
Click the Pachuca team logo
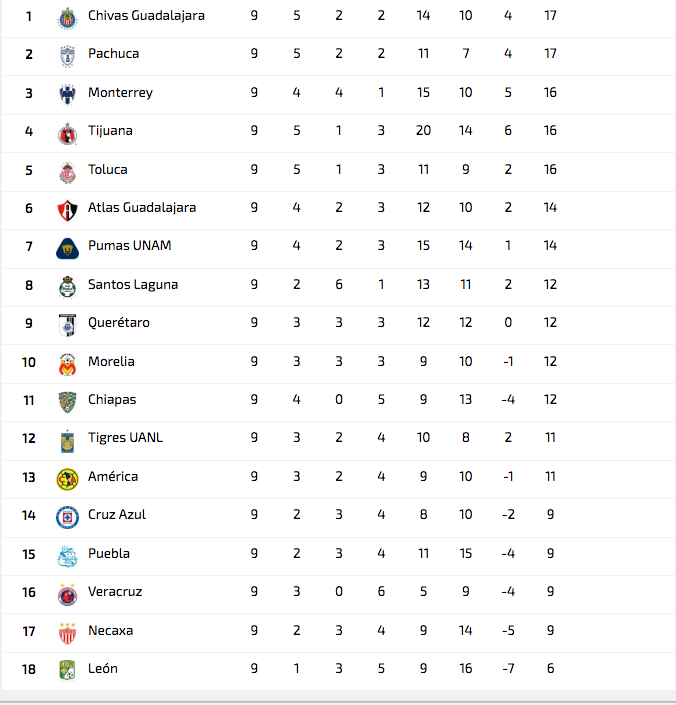point(67,57)
